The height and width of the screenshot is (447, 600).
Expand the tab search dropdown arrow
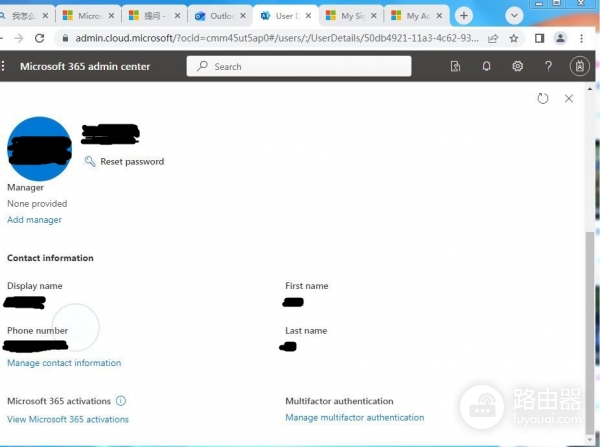514,16
